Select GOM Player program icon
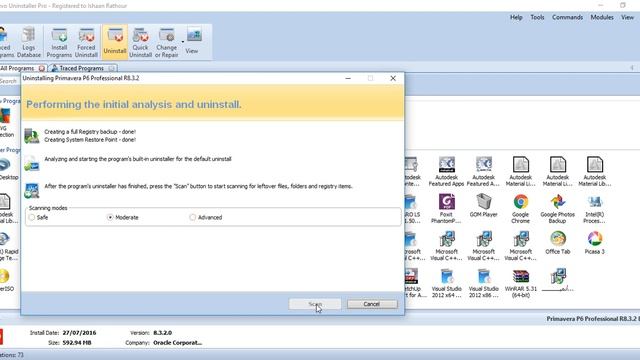The image size is (640, 360). click(x=483, y=205)
